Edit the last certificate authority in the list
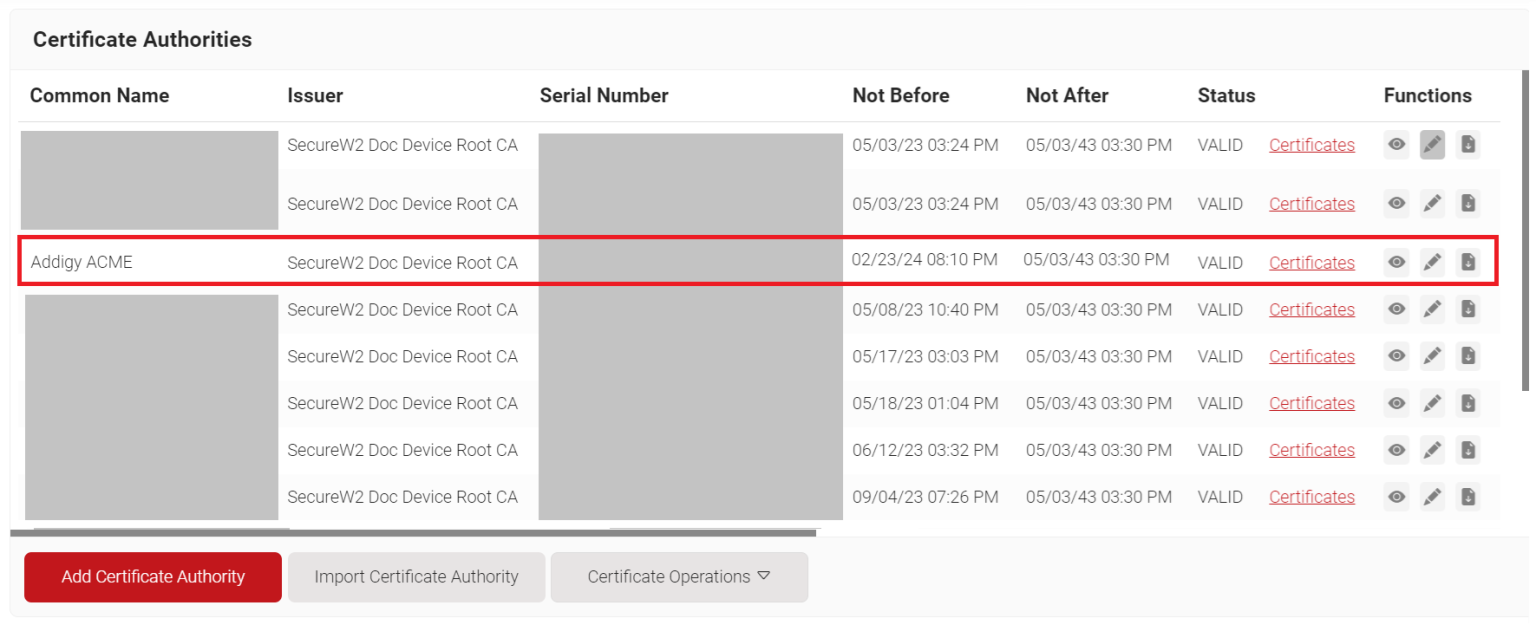The height and width of the screenshot is (625, 1536). point(1432,496)
